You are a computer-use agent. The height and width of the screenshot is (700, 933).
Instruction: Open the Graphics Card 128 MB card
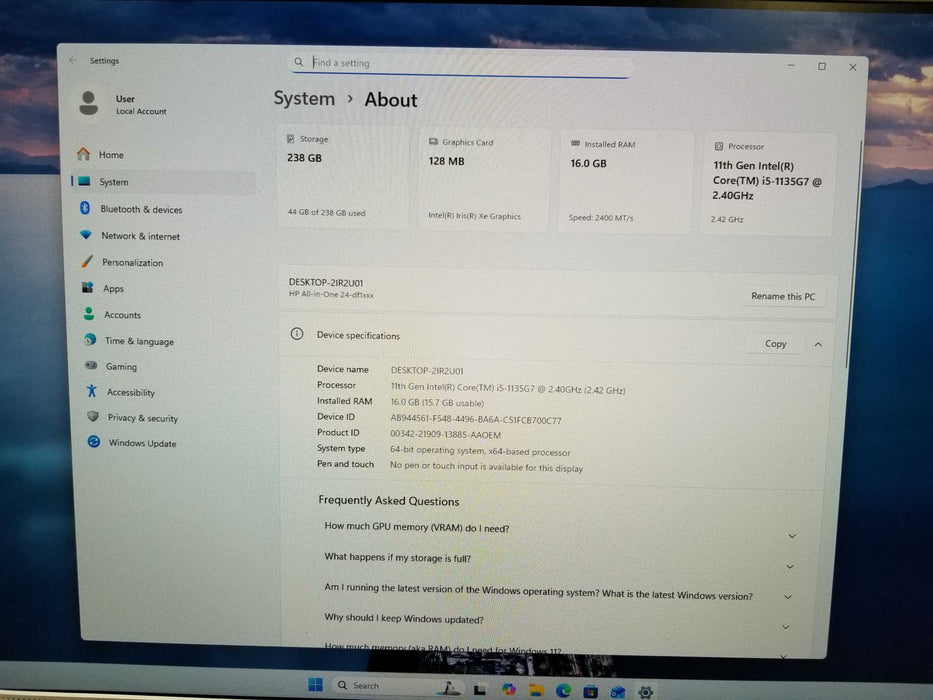[483, 179]
